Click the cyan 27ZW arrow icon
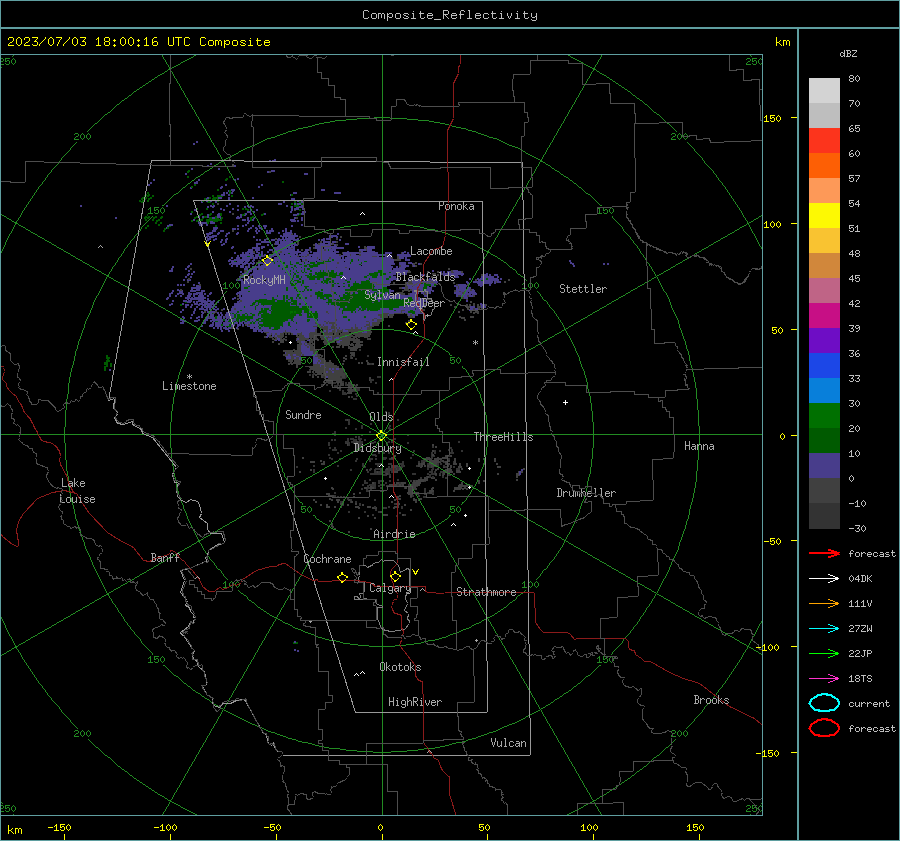This screenshot has width=900, height=841. point(824,629)
